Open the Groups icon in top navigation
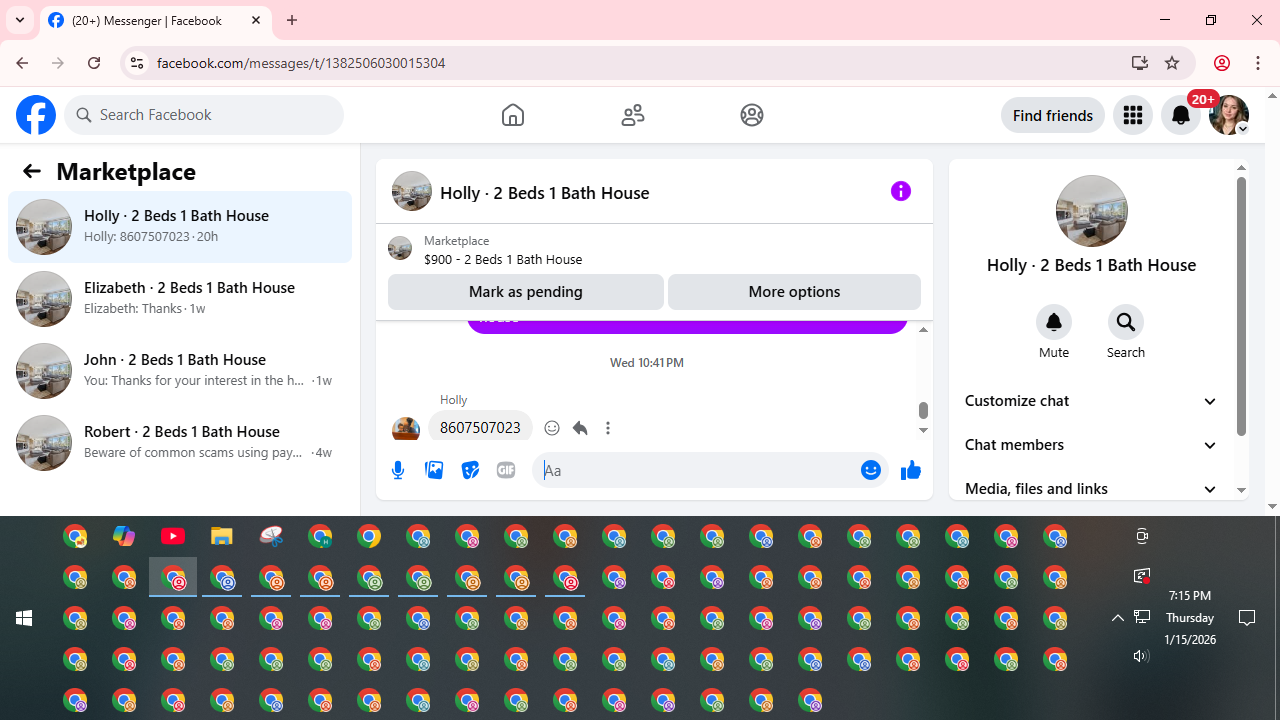The height and width of the screenshot is (720, 1280). coord(752,115)
